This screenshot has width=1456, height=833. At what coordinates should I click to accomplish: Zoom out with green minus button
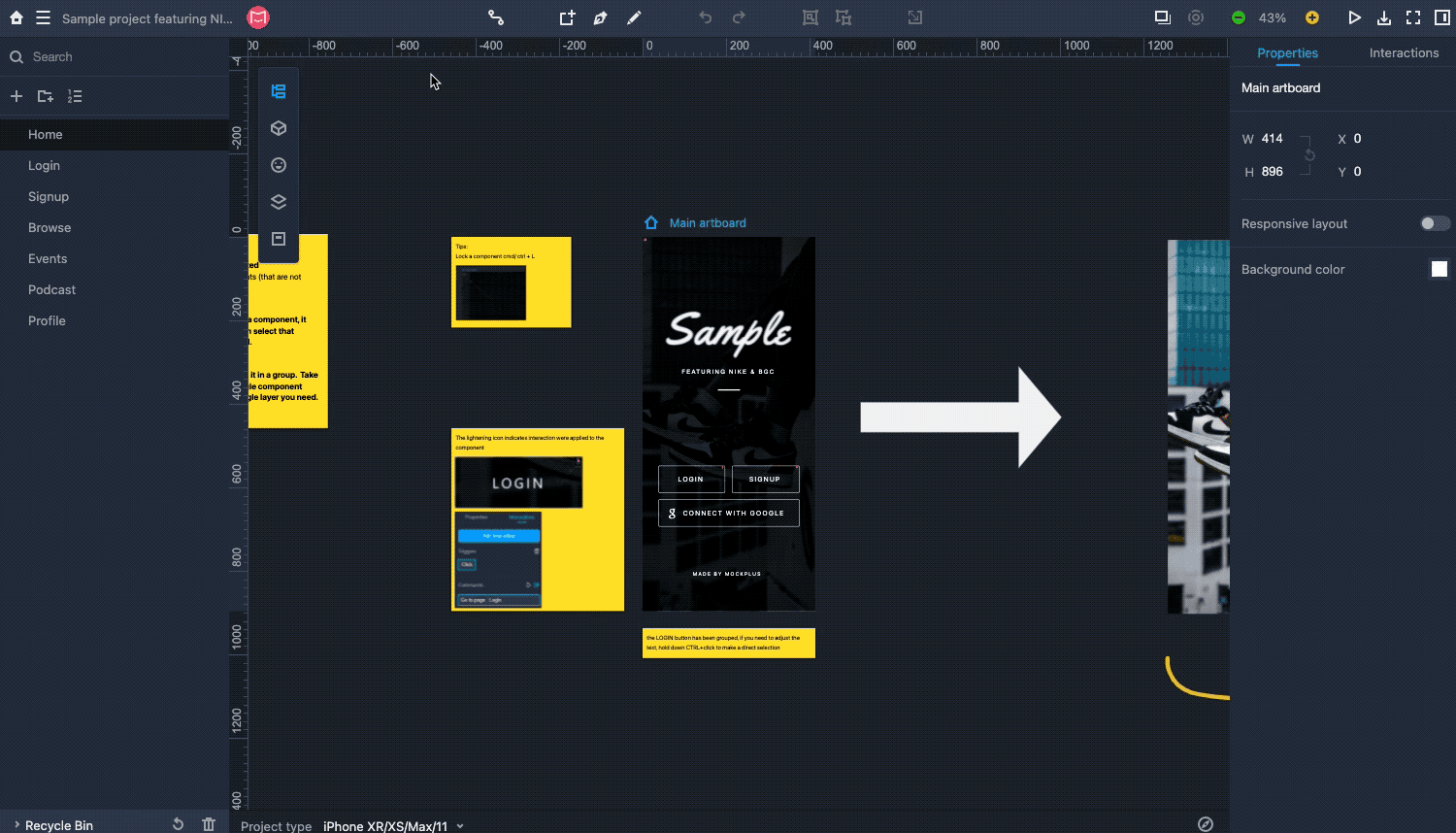(1238, 17)
